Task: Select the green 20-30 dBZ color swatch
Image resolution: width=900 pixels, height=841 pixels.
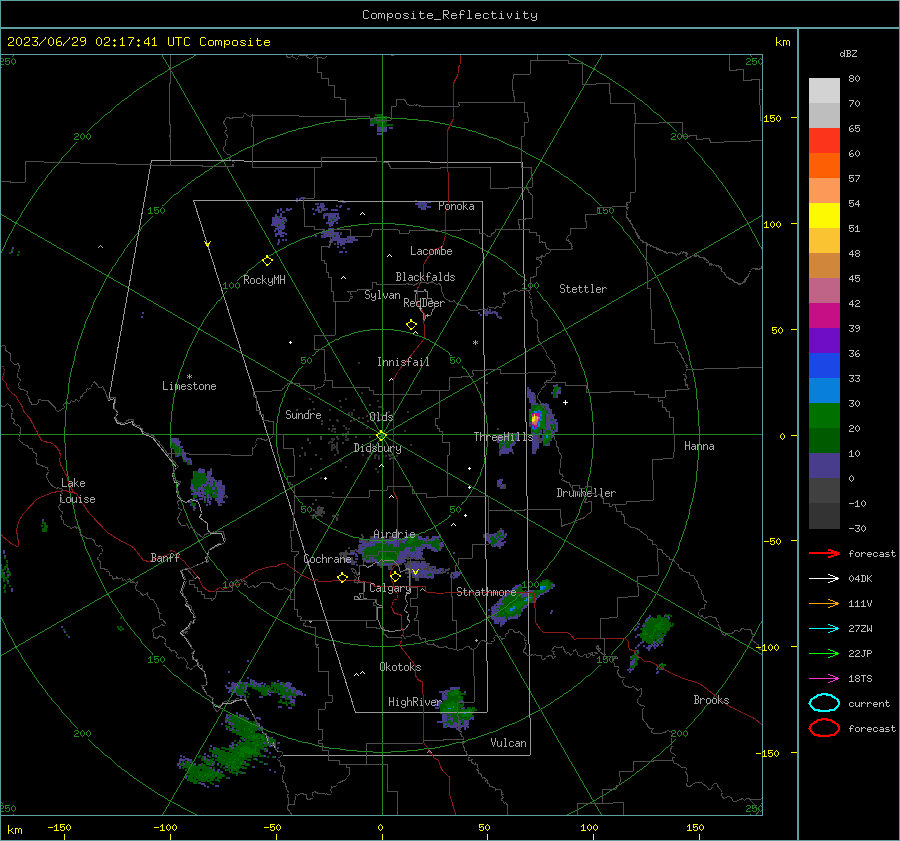Action: (824, 416)
